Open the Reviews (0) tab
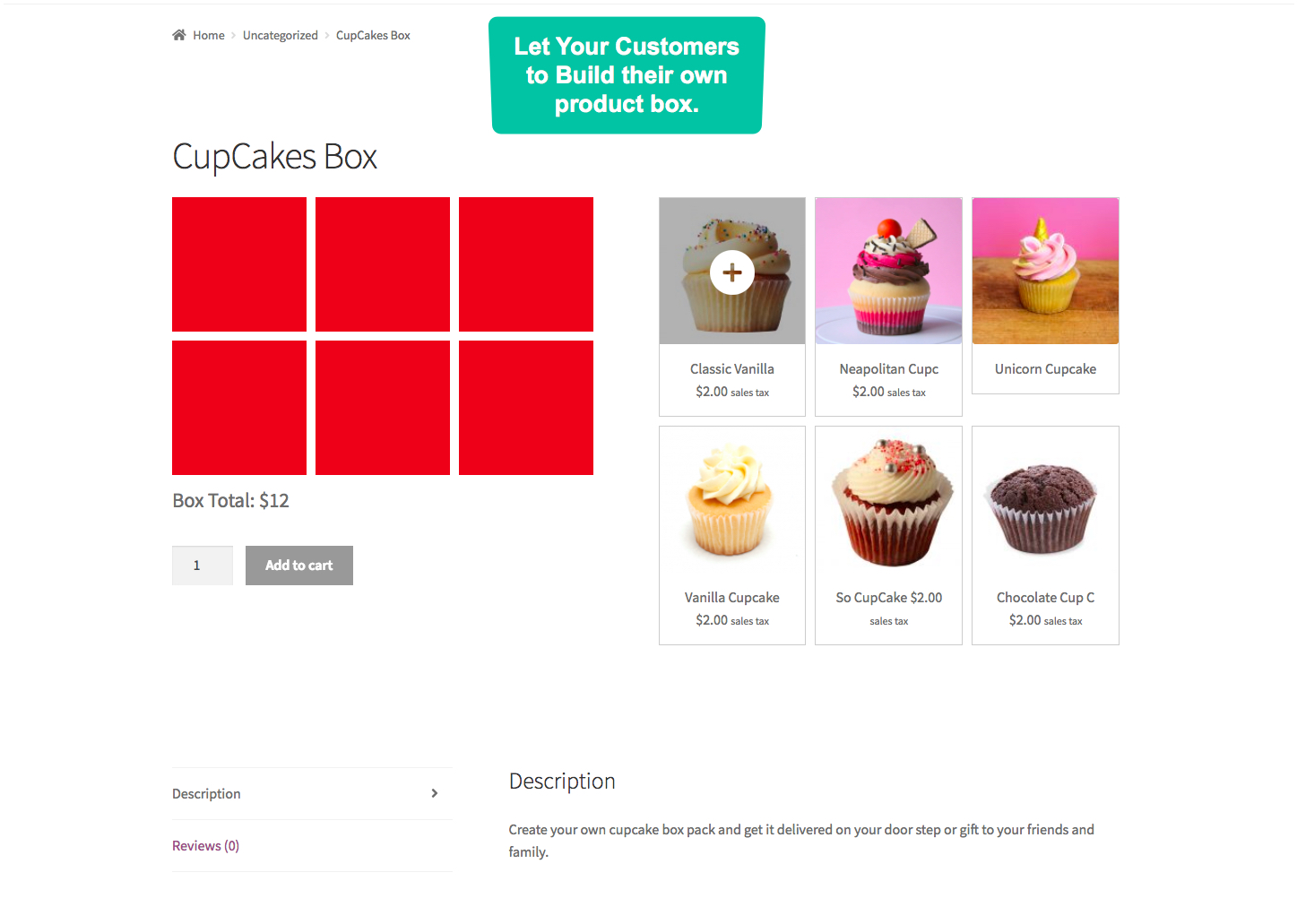 click(204, 845)
